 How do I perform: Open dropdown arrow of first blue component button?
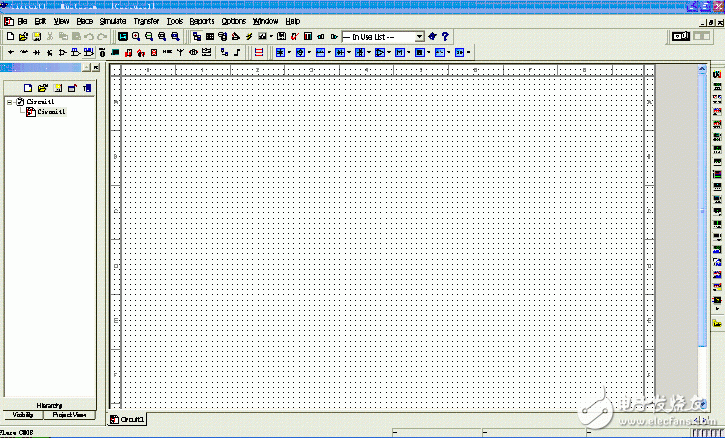pyautogui.click(x=291, y=52)
